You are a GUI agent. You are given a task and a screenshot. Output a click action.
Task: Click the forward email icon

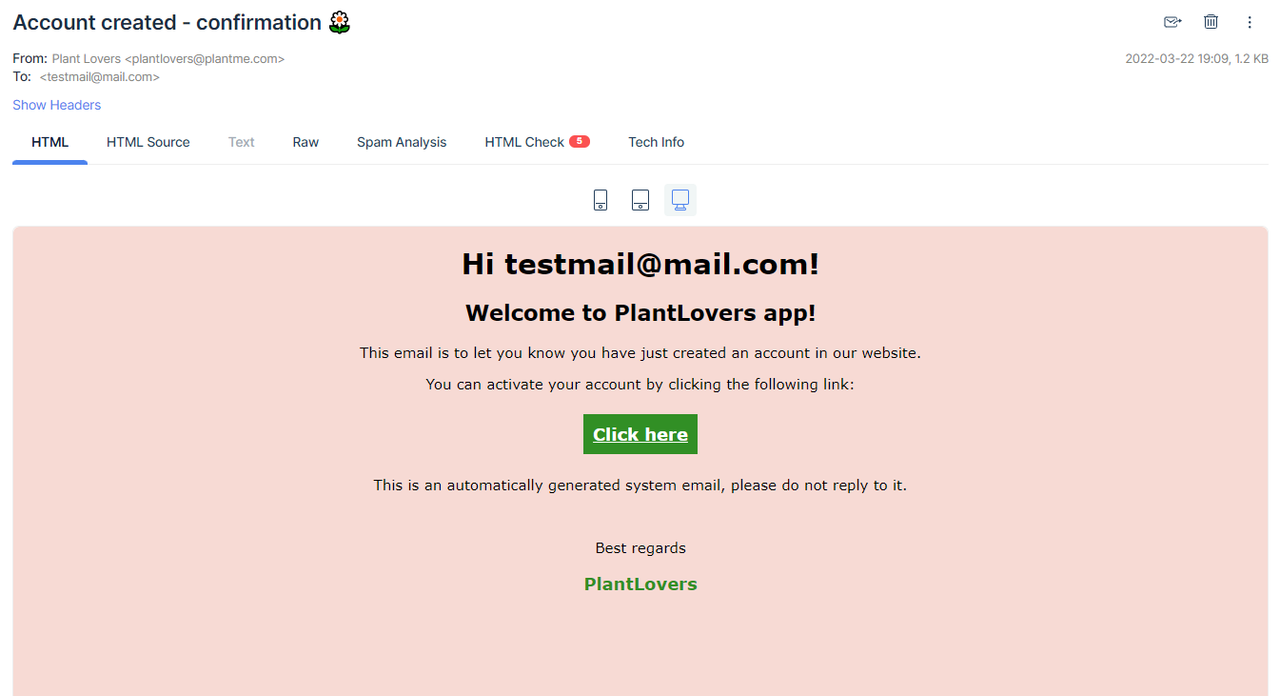[1172, 22]
